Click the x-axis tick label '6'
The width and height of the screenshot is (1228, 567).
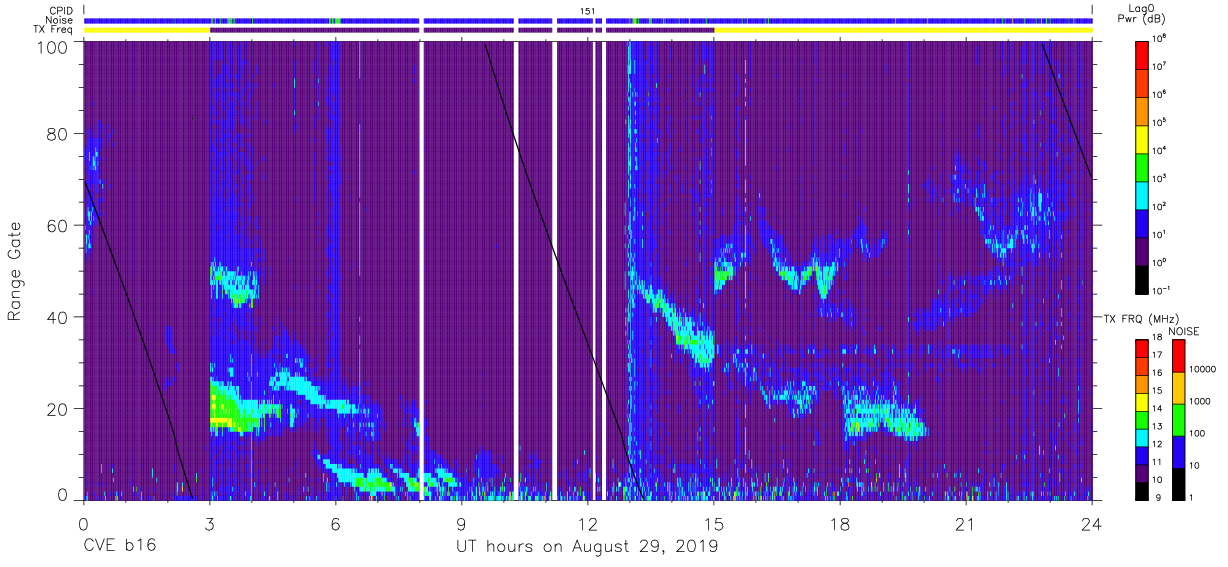click(335, 525)
